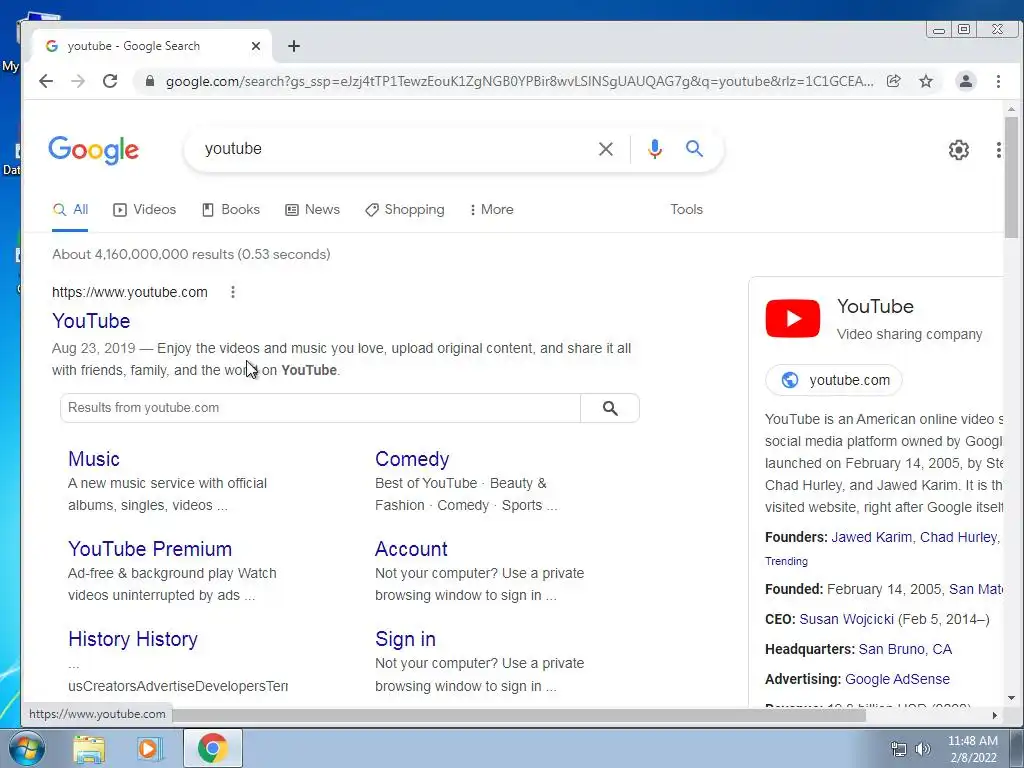Click the Jawed Karim founder link
This screenshot has height=768, width=1024.
tap(871, 537)
